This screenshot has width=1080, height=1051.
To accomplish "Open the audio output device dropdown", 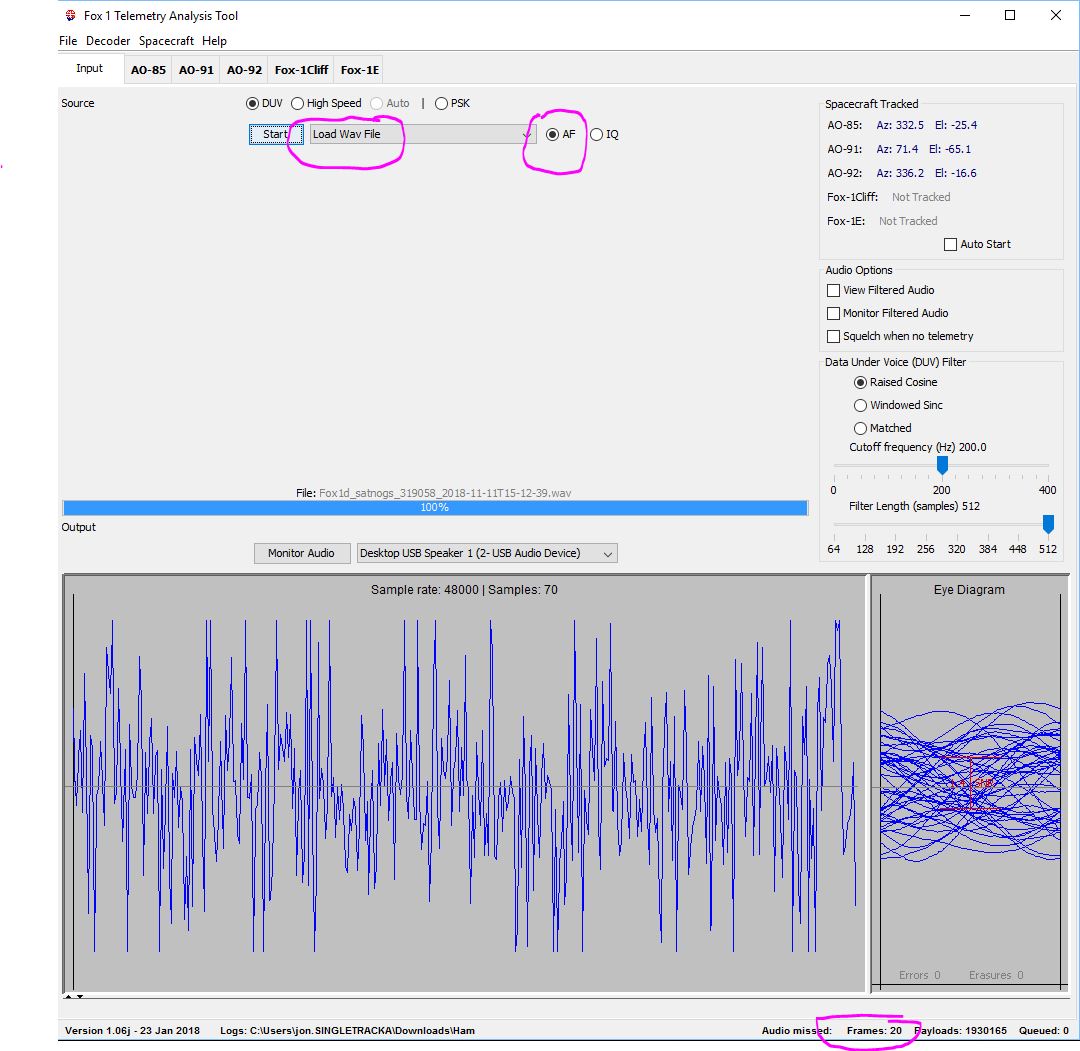I will coord(608,553).
